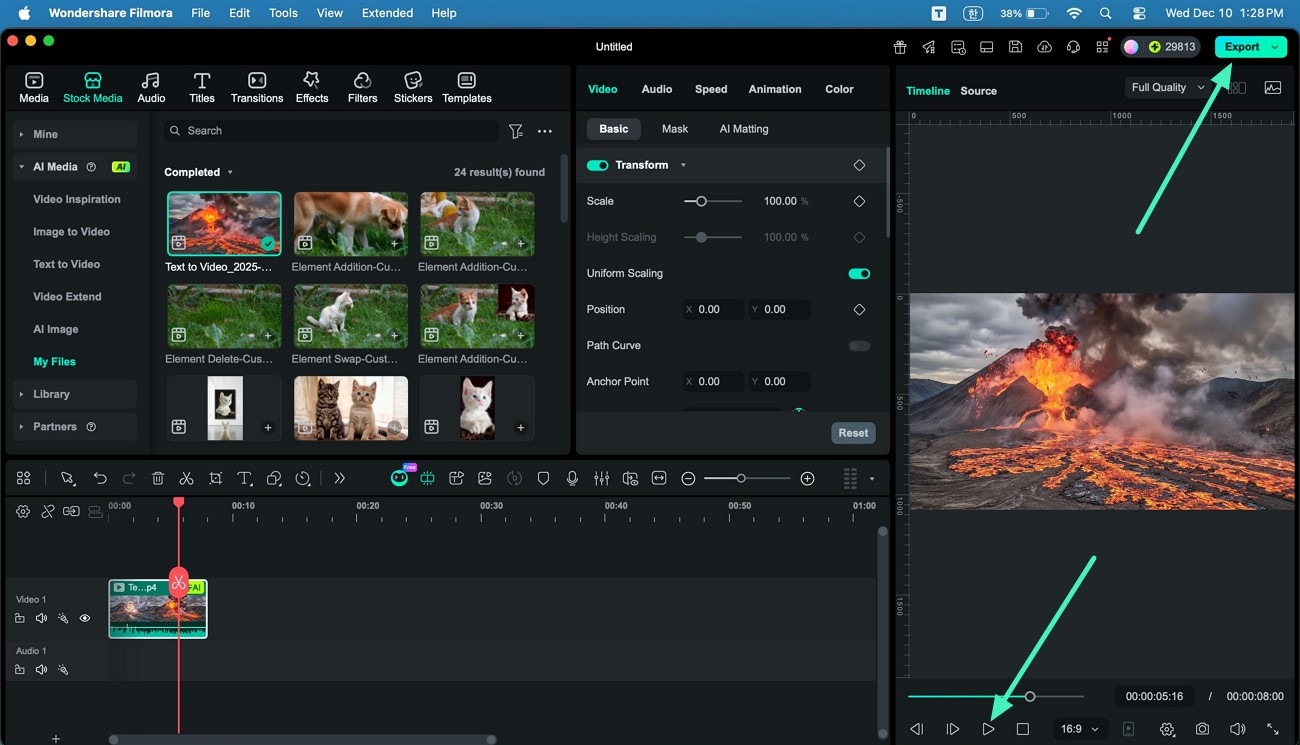Screen dimensions: 1300x745
Task: Open the Stickers panel
Action: 413,87
